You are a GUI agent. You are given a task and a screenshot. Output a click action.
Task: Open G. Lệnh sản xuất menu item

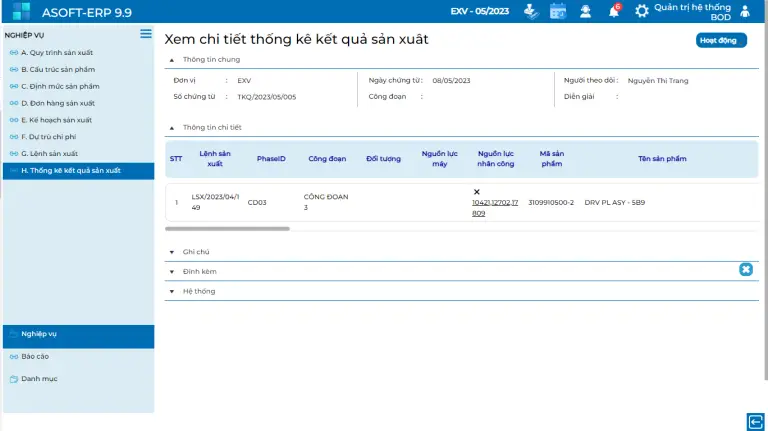[49, 154]
